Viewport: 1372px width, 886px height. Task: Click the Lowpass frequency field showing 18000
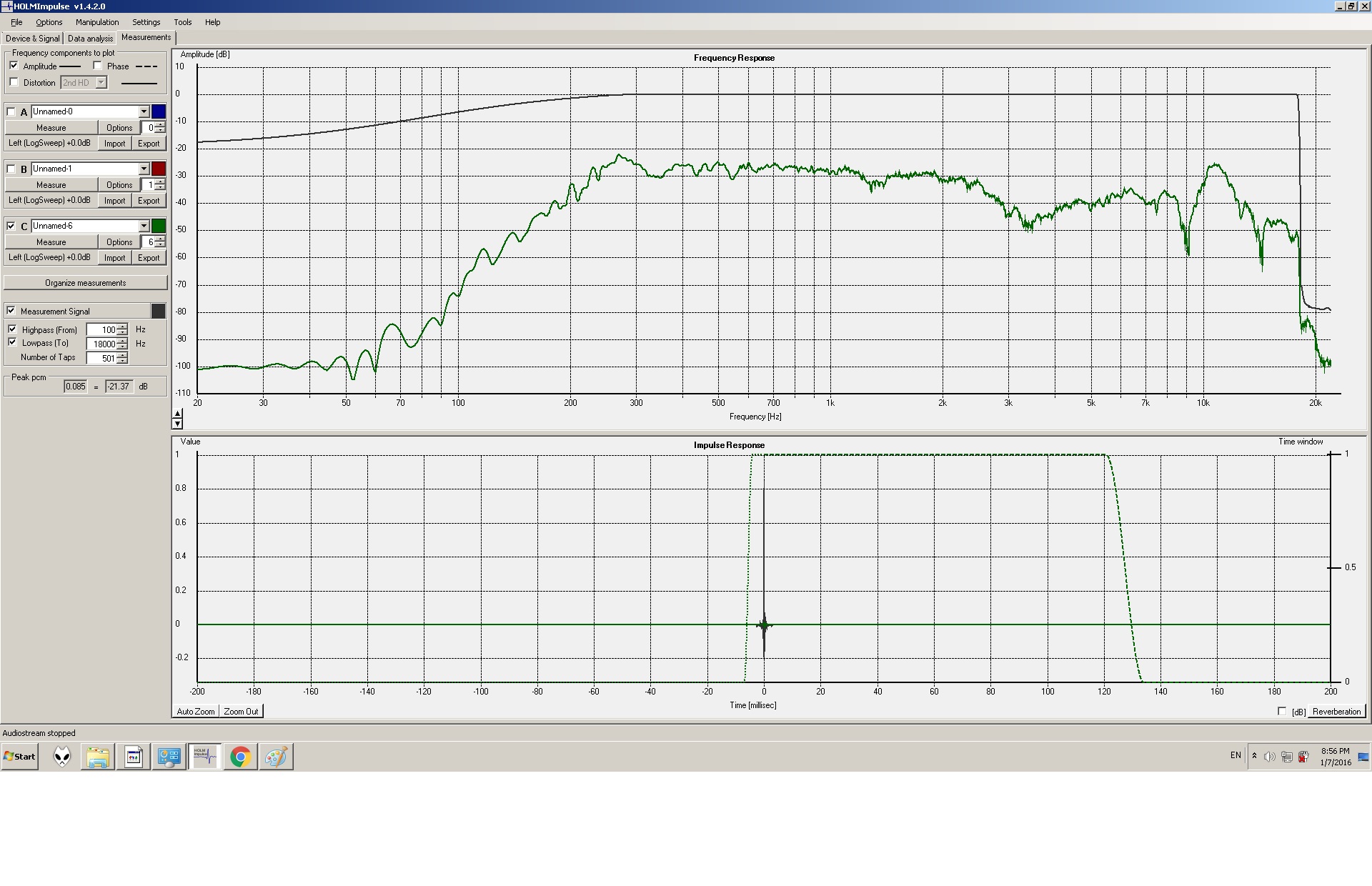coord(102,344)
